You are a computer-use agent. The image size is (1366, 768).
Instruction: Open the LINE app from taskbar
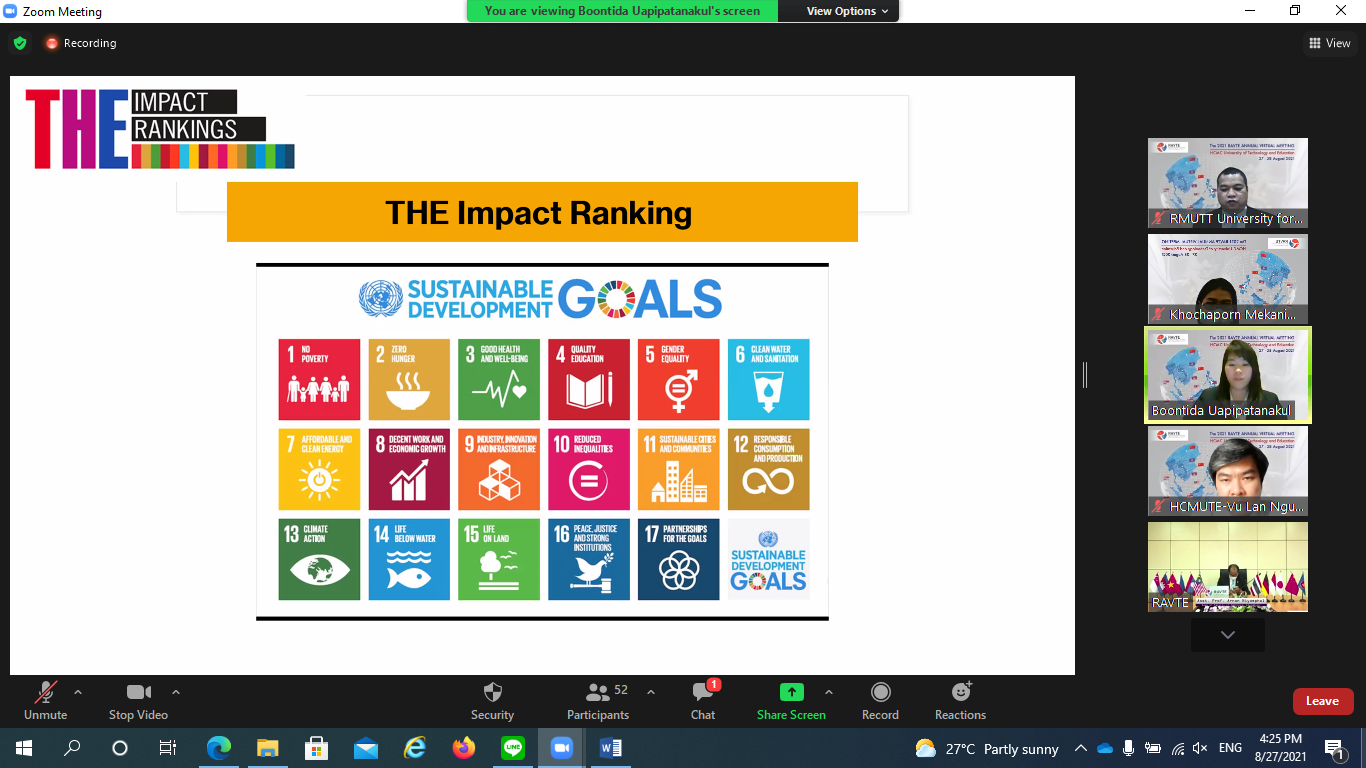(513, 748)
